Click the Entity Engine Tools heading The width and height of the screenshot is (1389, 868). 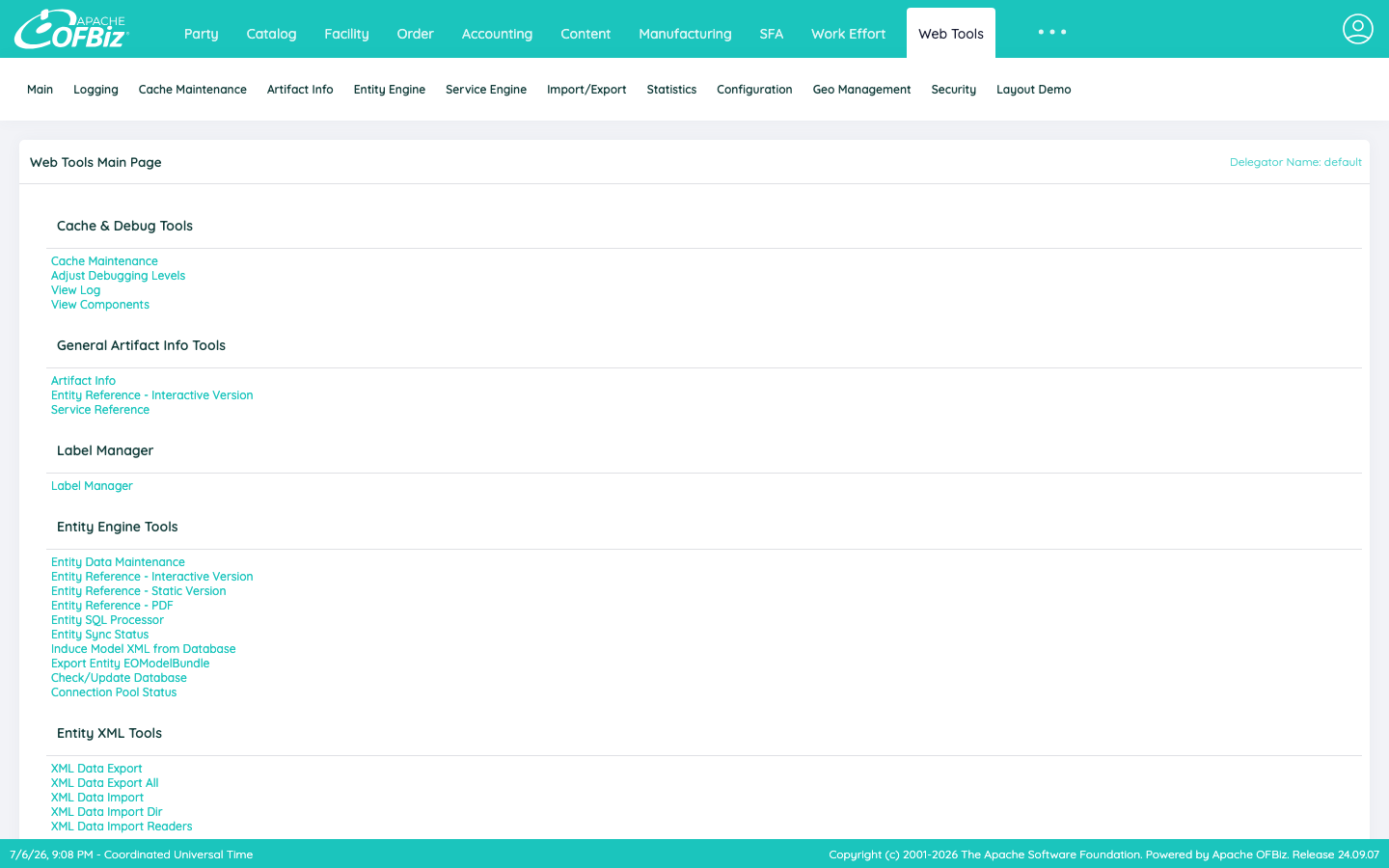click(118, 527)
